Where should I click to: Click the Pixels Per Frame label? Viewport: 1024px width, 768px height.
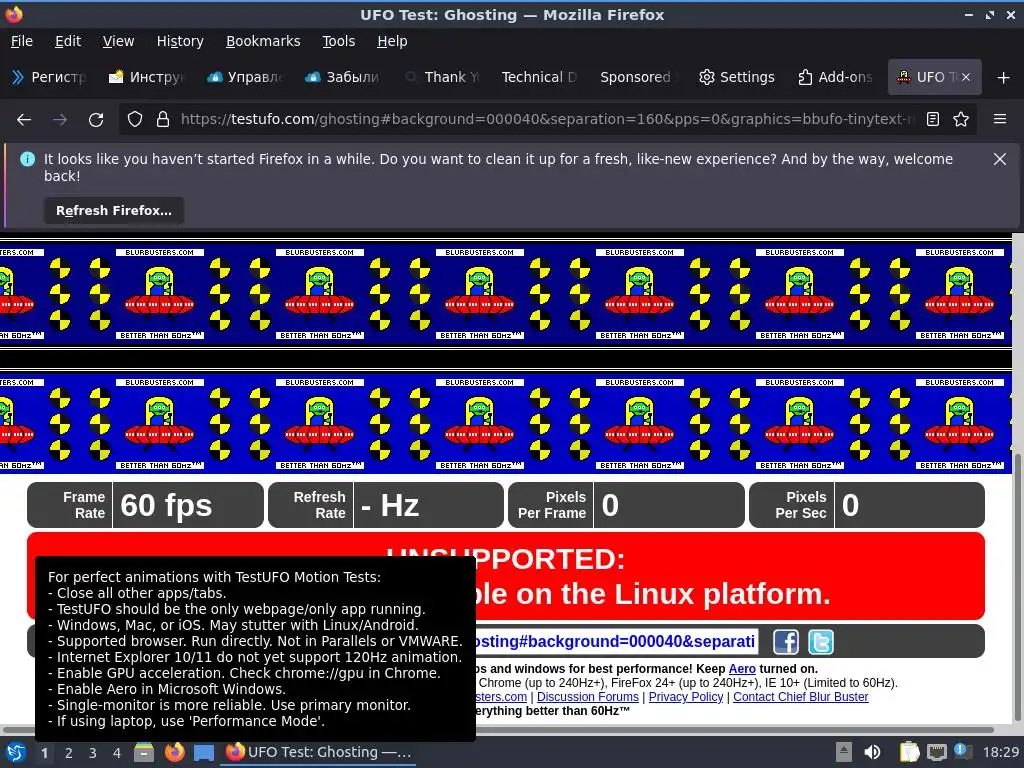click(x=552, y=505)
